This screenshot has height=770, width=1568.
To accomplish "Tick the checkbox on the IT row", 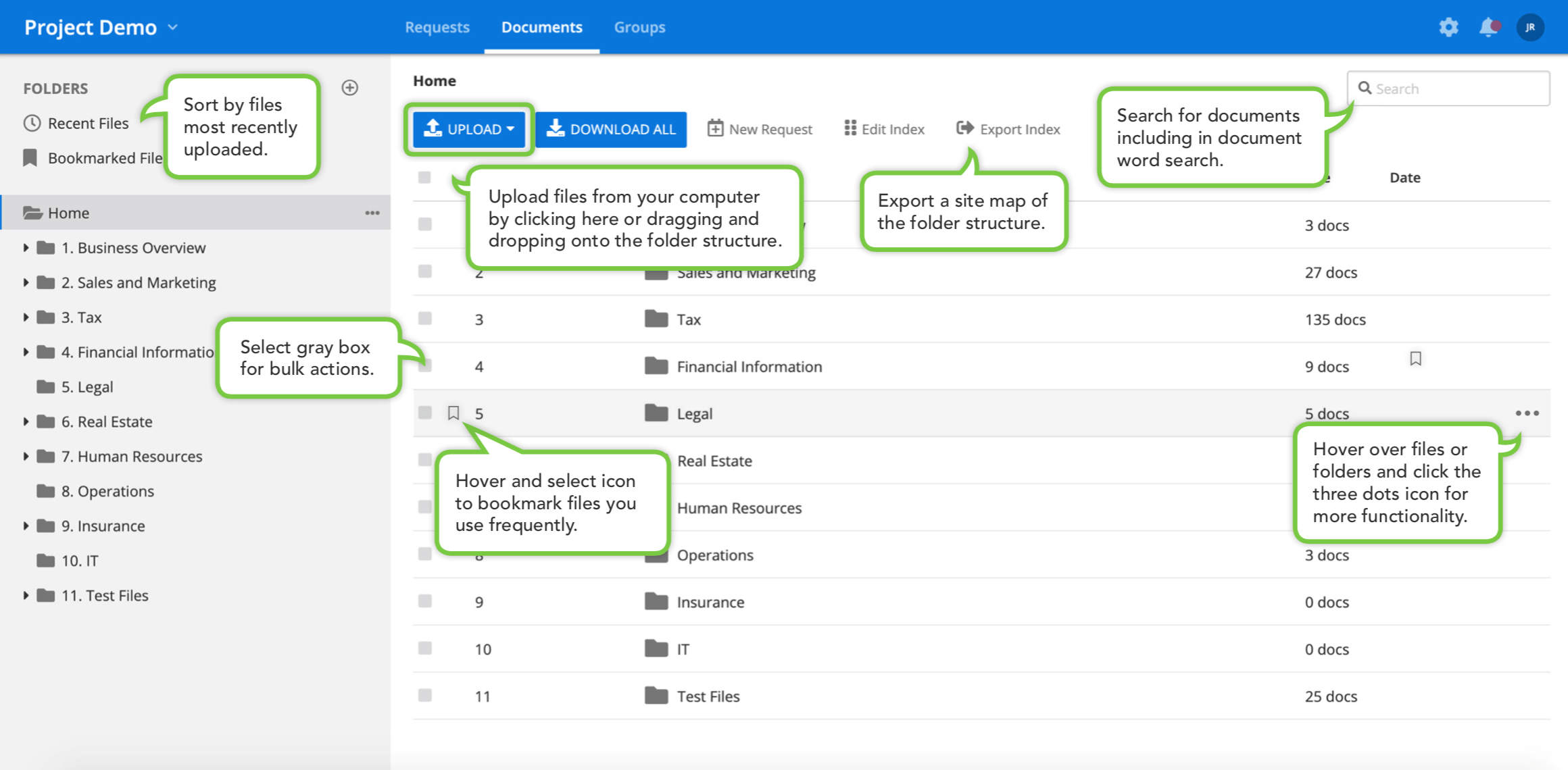I will pos(424,648).
